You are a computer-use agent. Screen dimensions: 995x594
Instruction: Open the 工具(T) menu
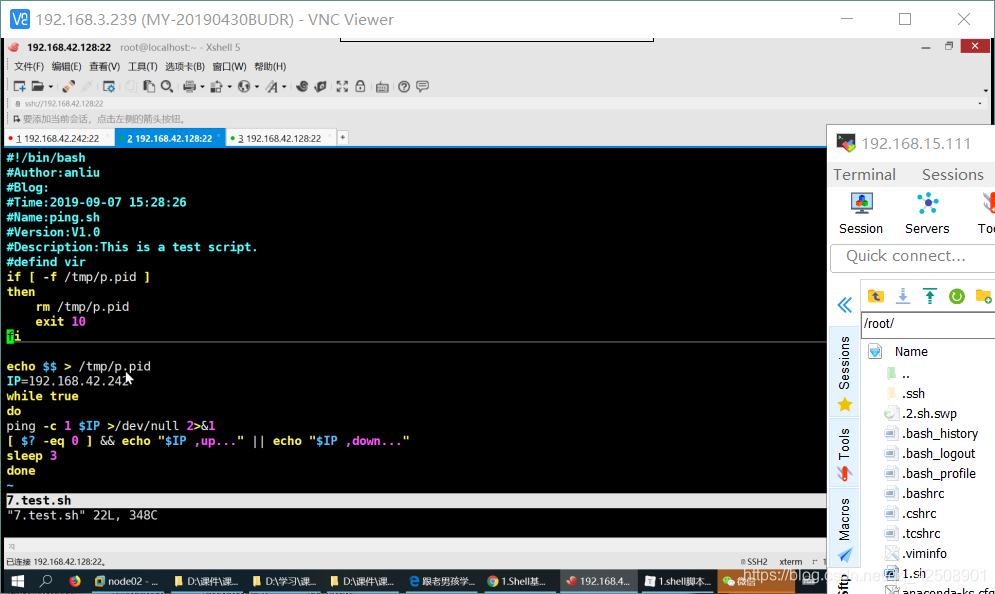click(x=142, y=67)
